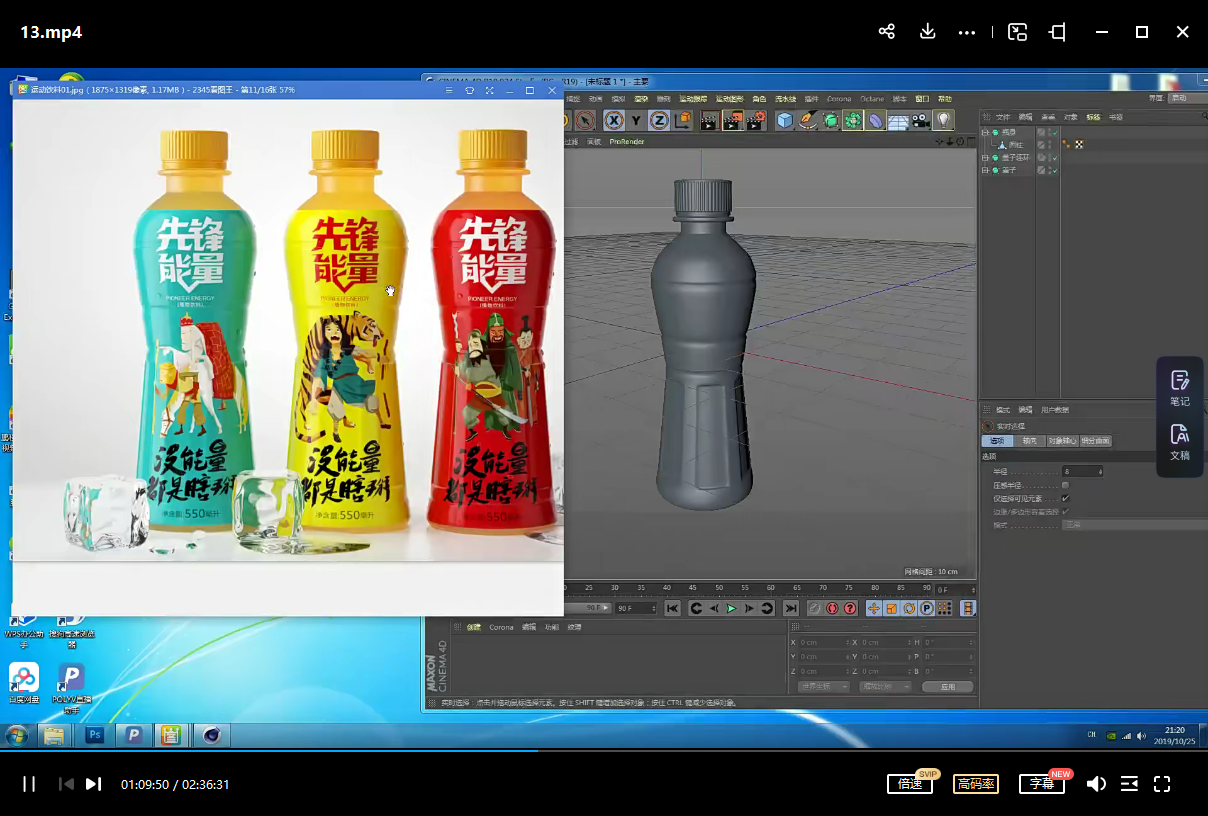Image resolution: width=1208 pixels, height=816 pixels.
Task: Skip to next video
Action: pyautogui.click(x=93, y=784)
